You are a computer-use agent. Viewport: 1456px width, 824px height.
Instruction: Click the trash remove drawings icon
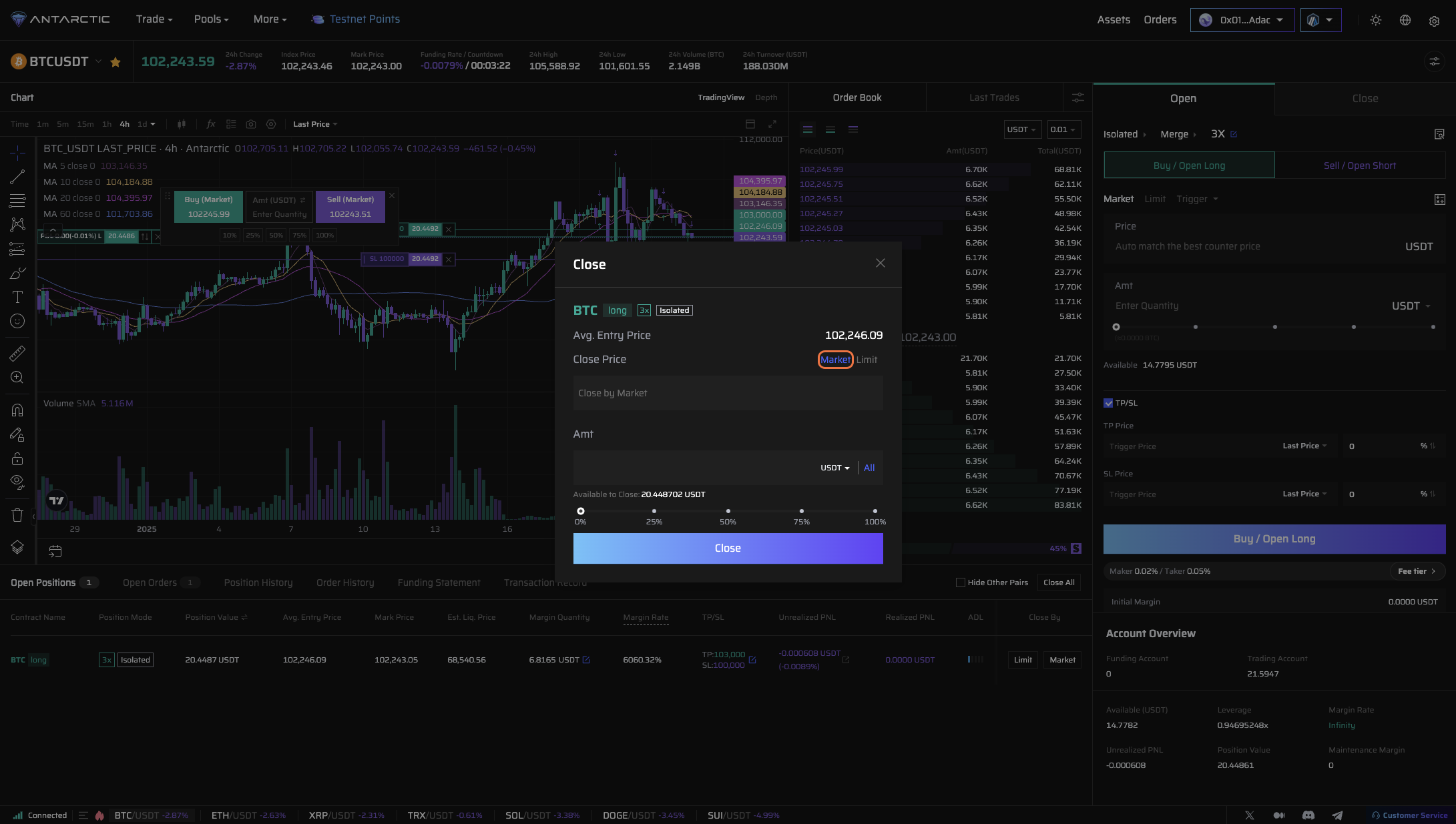point(17,515)
